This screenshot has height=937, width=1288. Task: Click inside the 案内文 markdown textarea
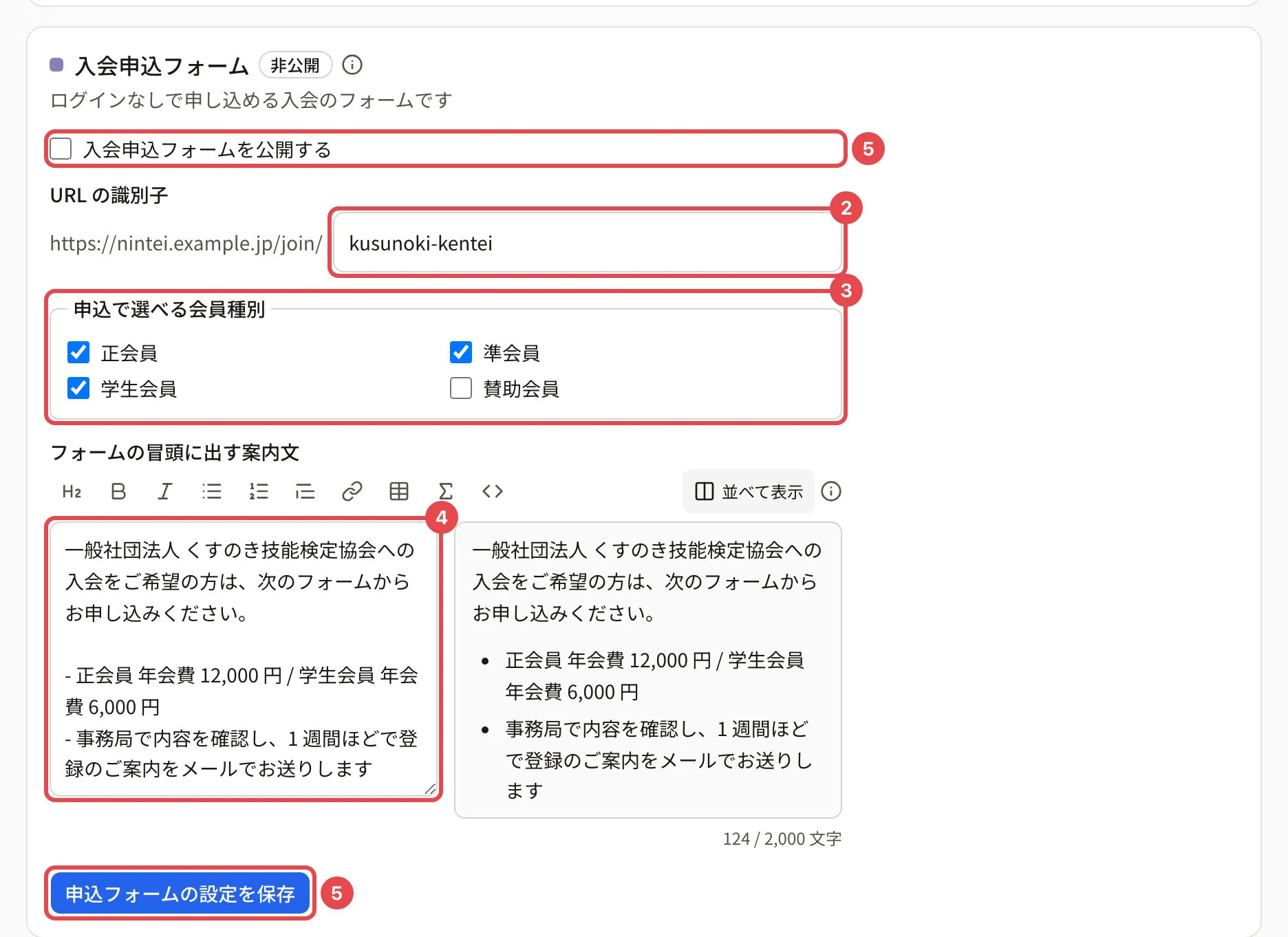pyautogui.click(x=244, y=659)
